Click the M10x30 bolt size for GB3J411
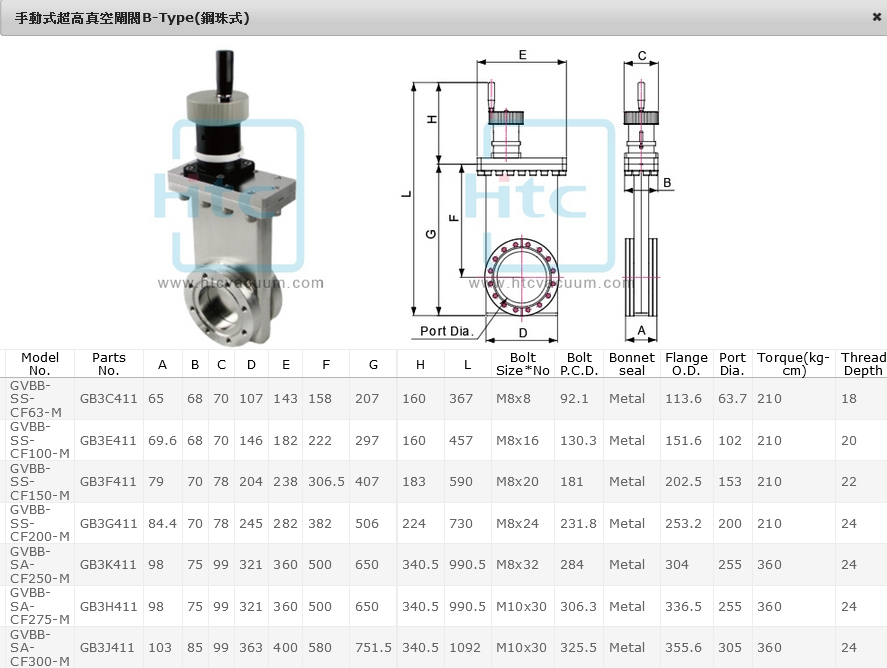 522,647
